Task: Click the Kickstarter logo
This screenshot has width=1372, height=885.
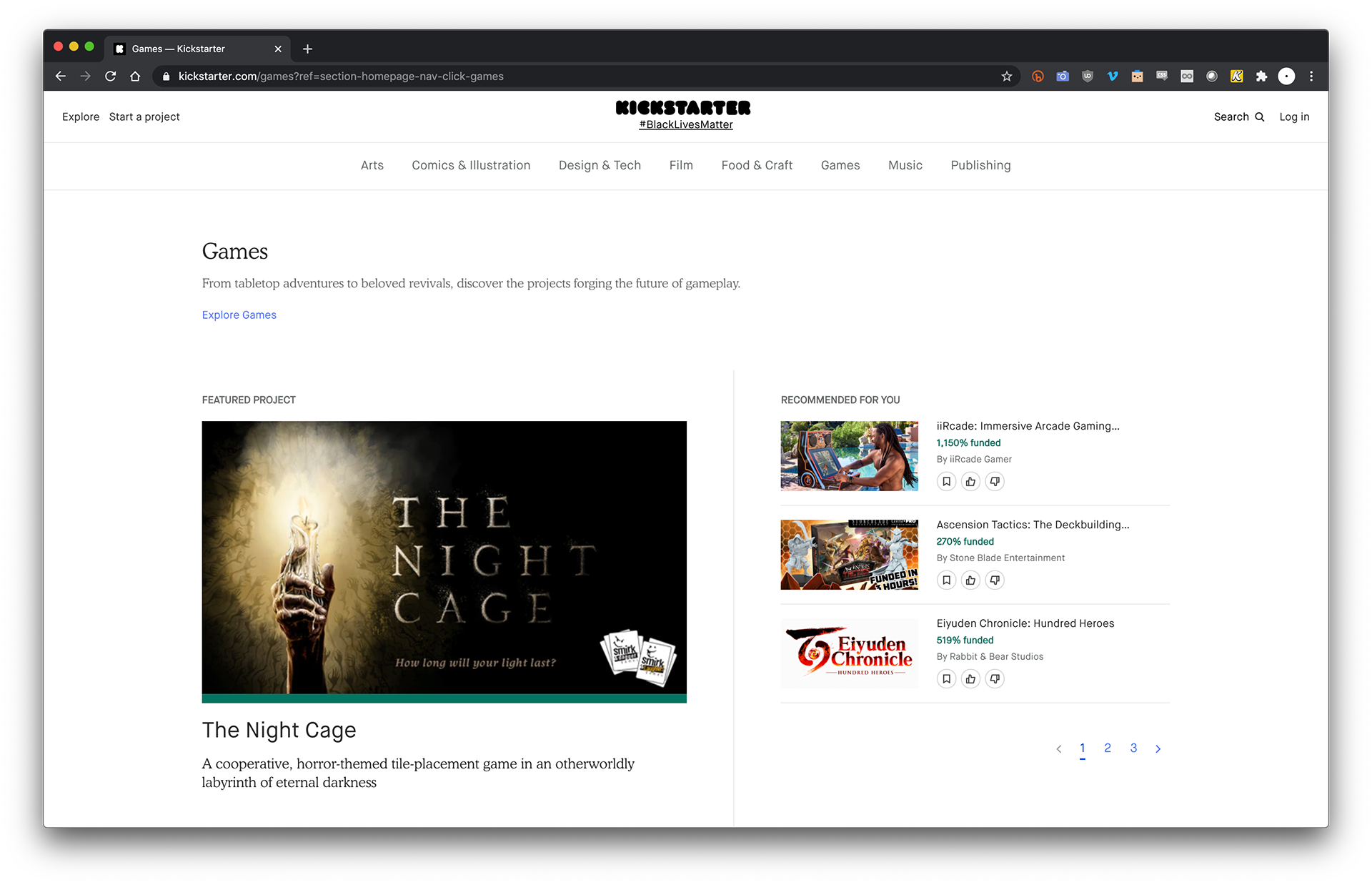Action: [x=683, y=108]
